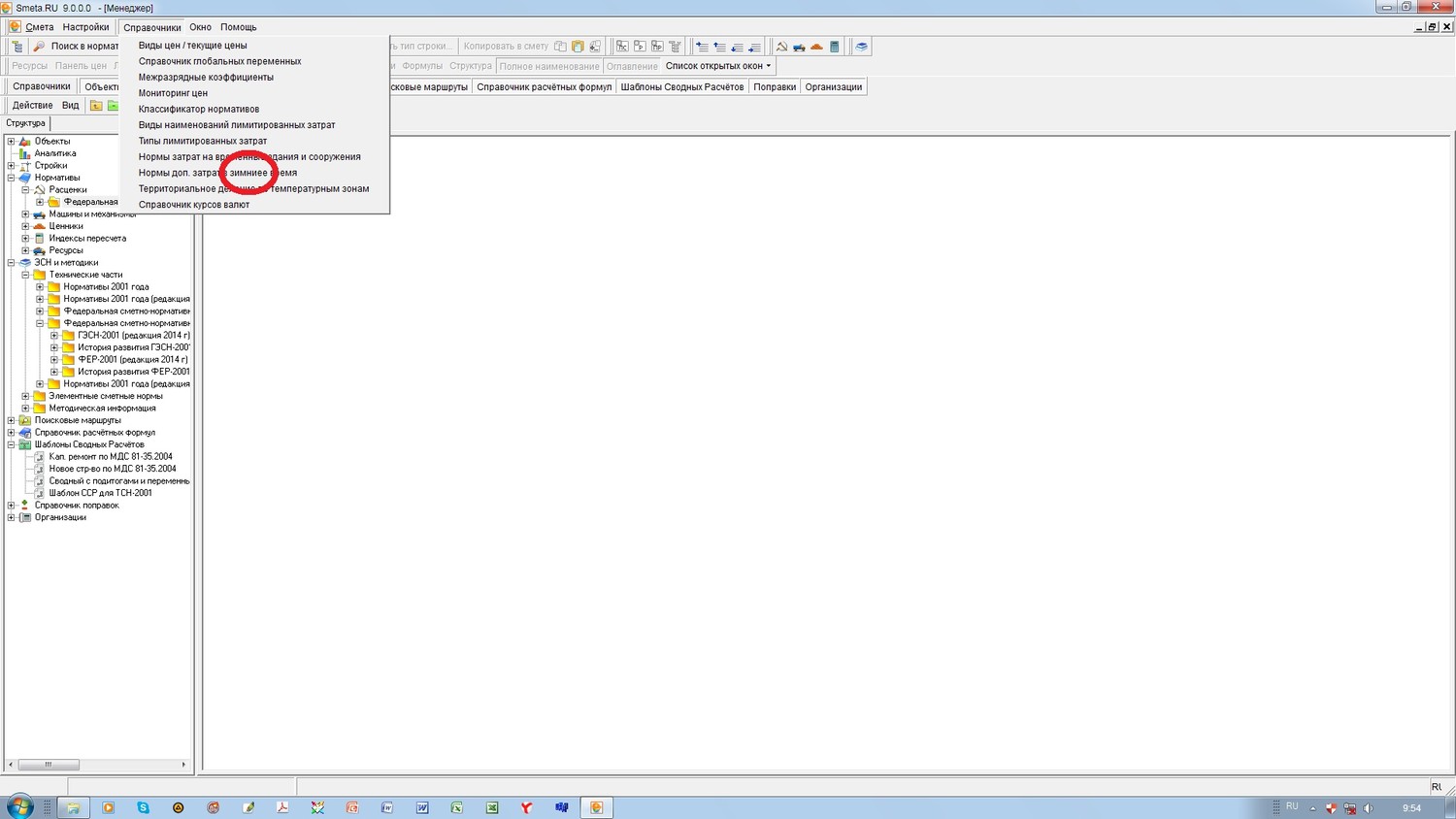Open the Настройки menu
Viewport: 1456px width, 819px height.
(x=85, y=27)
